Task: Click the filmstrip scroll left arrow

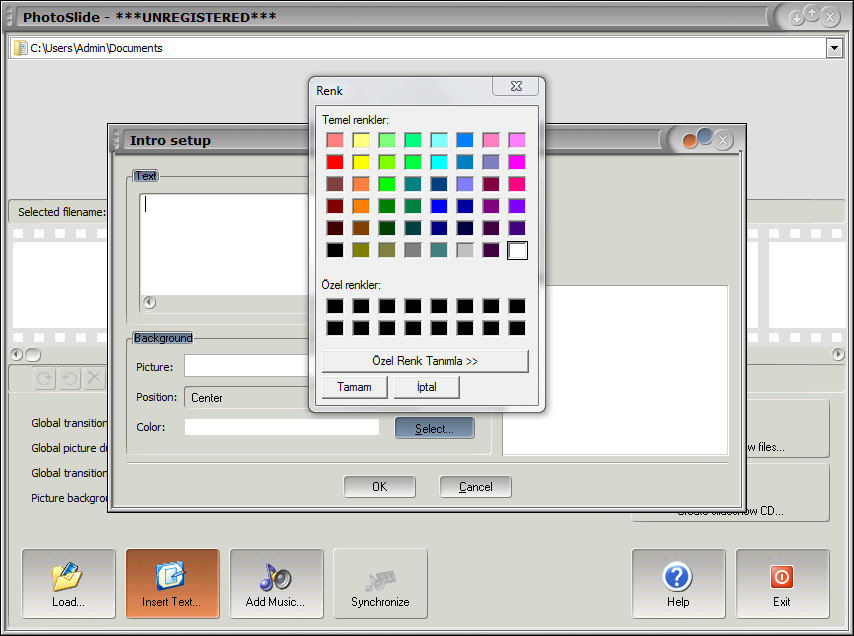Action: (x=16, y=354)
